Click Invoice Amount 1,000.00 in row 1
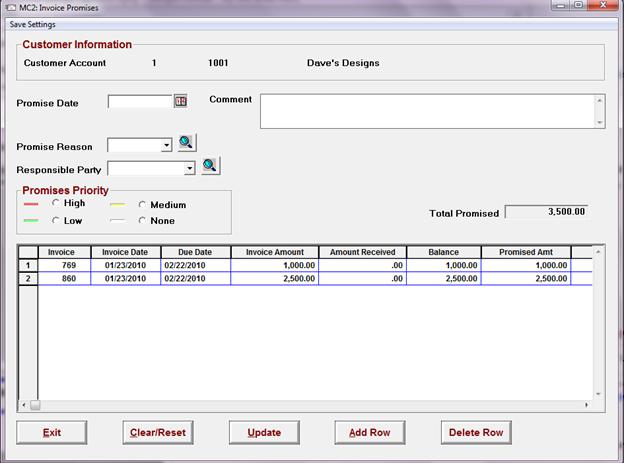624x463 pixels. (275, 265)
